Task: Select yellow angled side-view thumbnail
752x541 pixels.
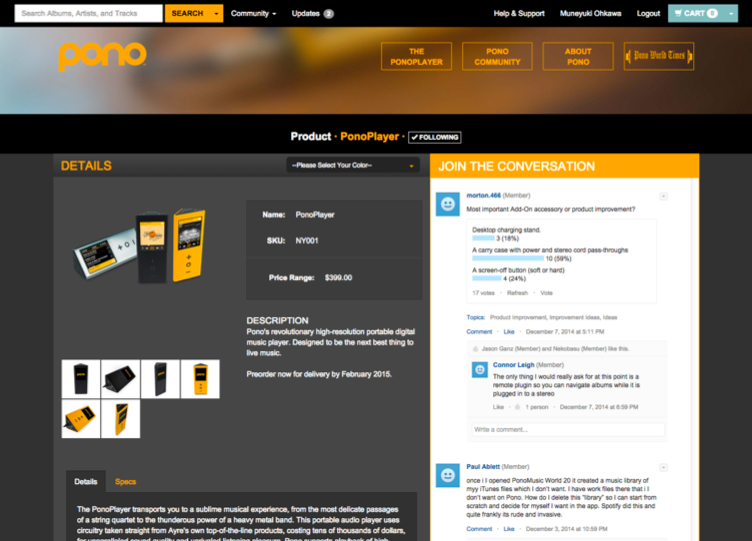Action: click(120, 419)
